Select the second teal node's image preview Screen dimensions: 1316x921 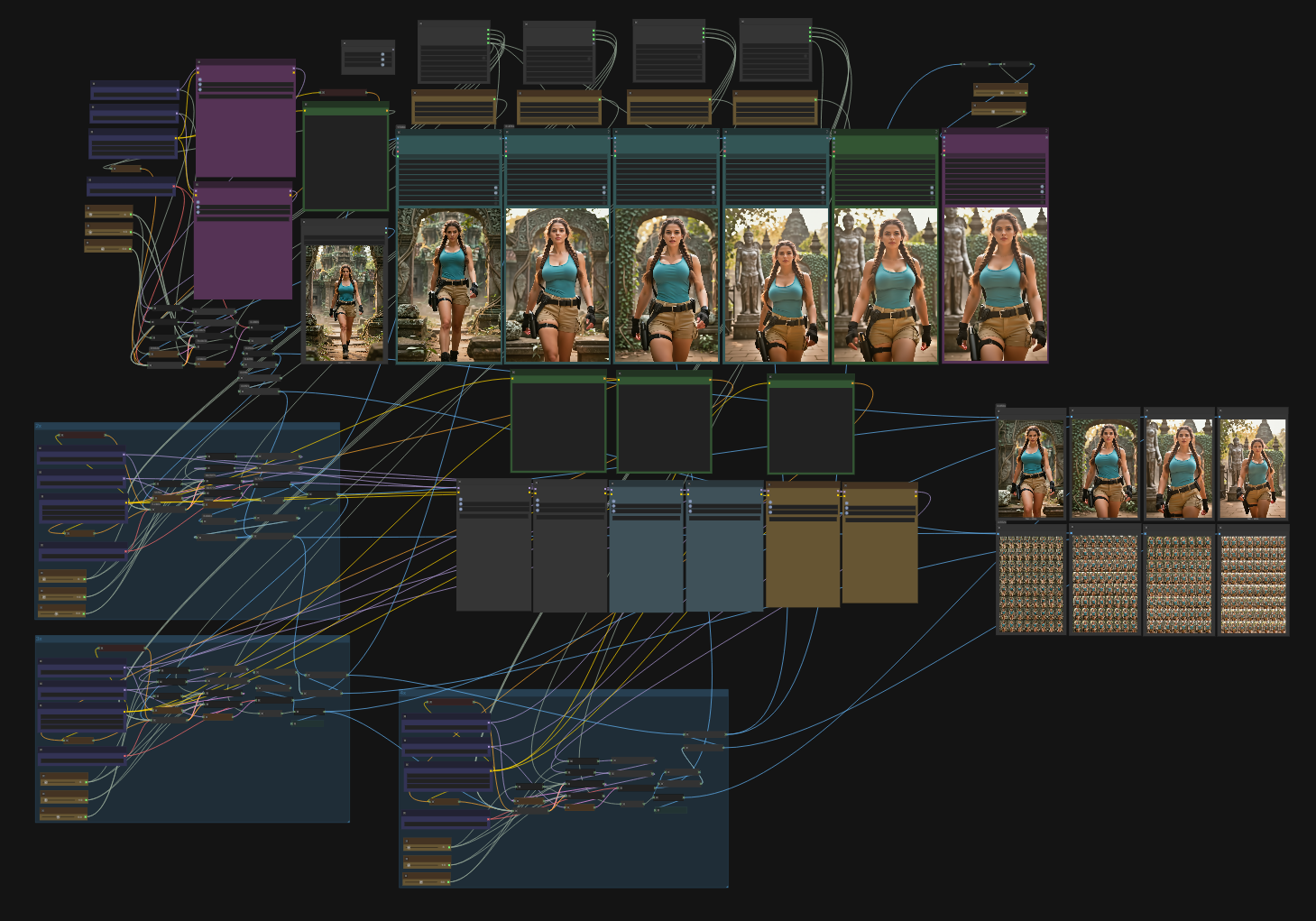point(557,285)
